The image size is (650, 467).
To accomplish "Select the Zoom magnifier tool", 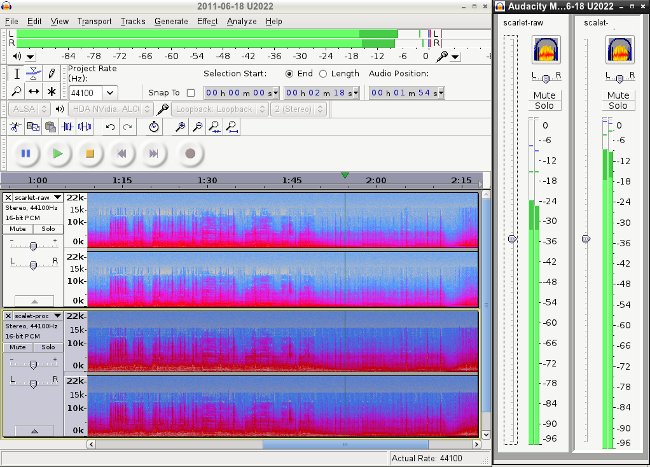I will click(17, 91).
